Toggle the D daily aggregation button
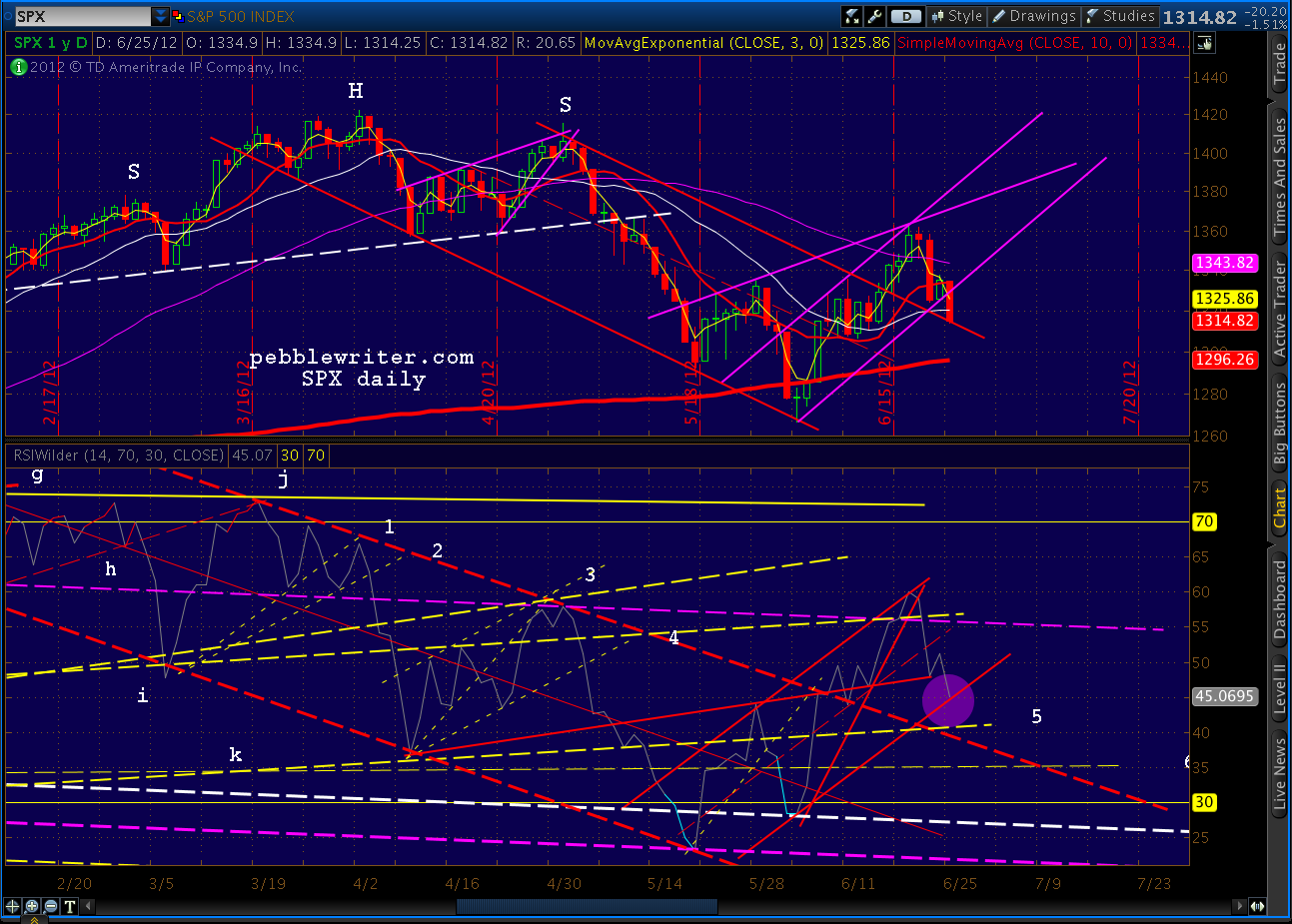 [x=905, y=16]
